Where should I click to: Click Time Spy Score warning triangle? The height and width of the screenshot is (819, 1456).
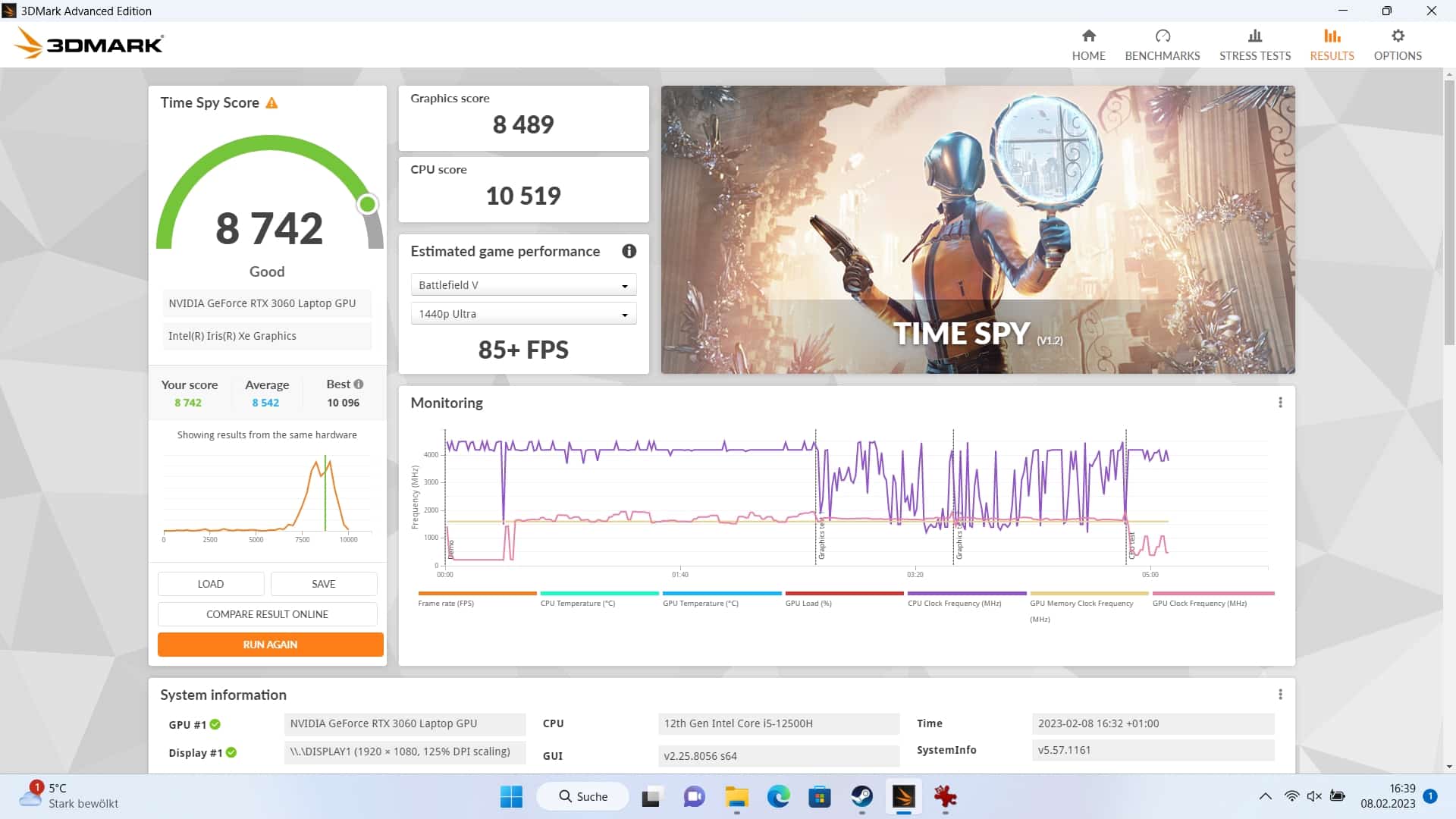(x=271, y=103)
